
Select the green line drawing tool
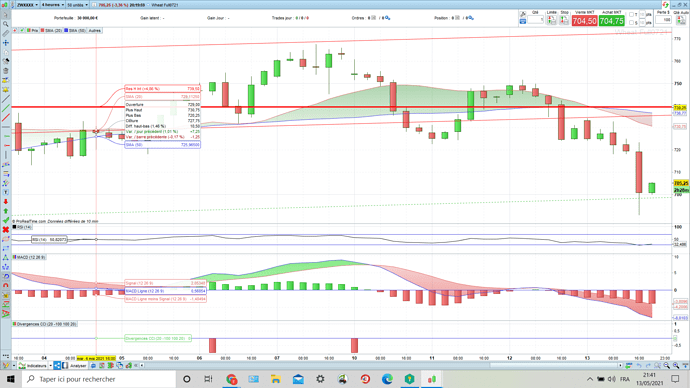(x=6, y=108)
